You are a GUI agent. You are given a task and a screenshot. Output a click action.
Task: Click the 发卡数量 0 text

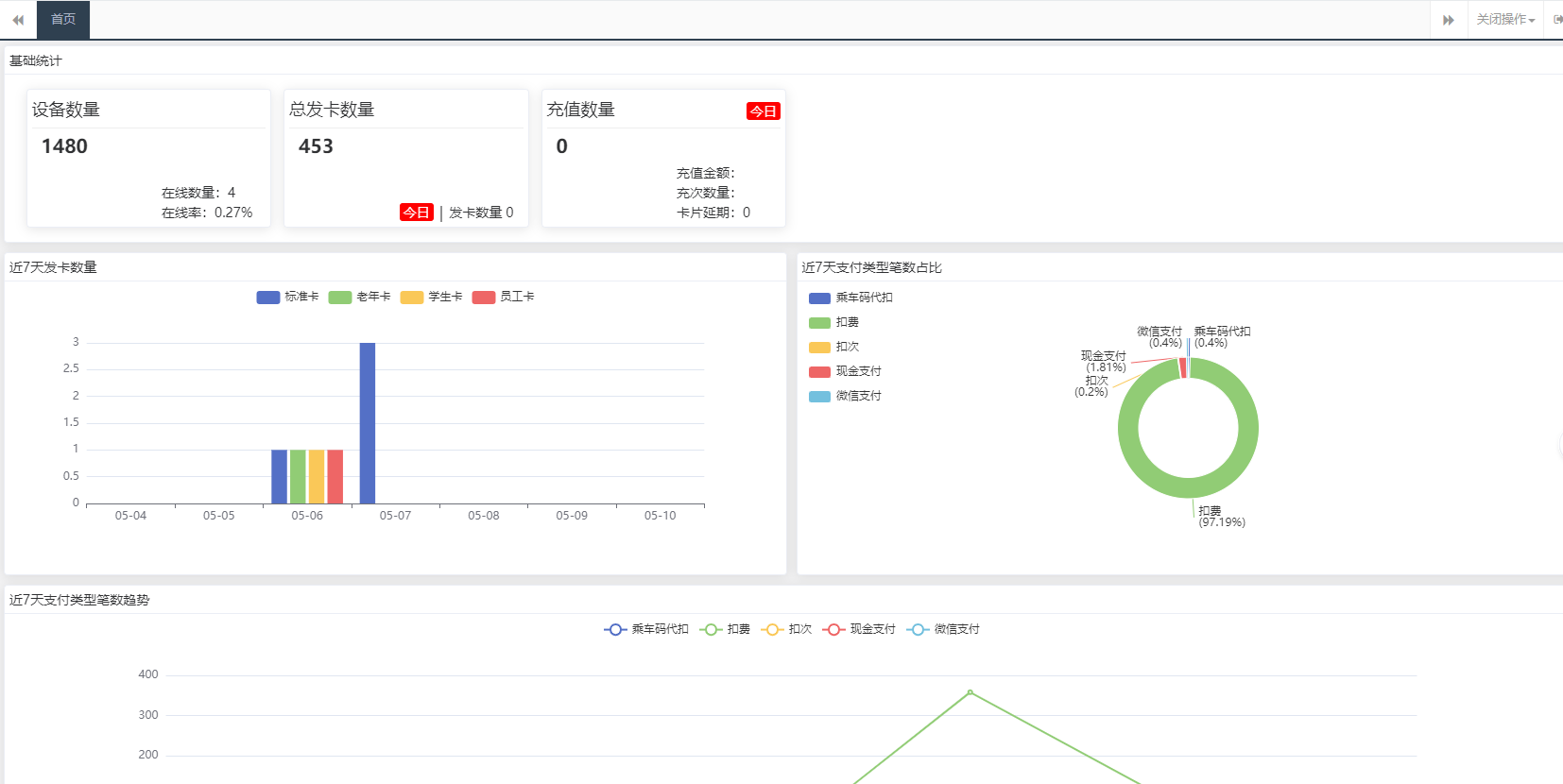tap(481, 213)
